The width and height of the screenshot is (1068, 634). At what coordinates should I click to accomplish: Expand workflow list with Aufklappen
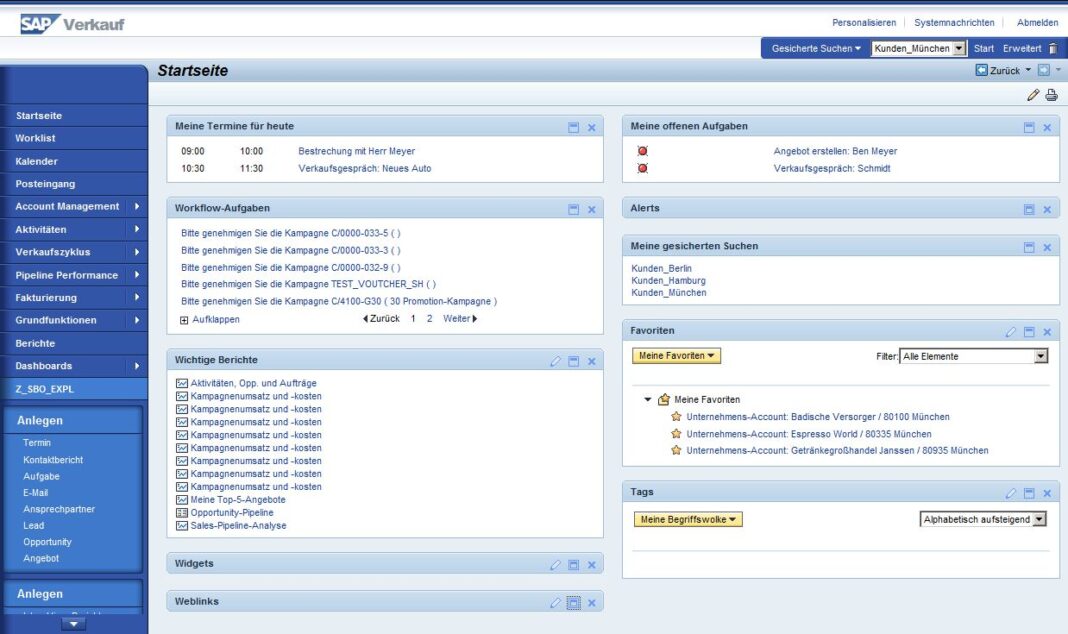210,319
